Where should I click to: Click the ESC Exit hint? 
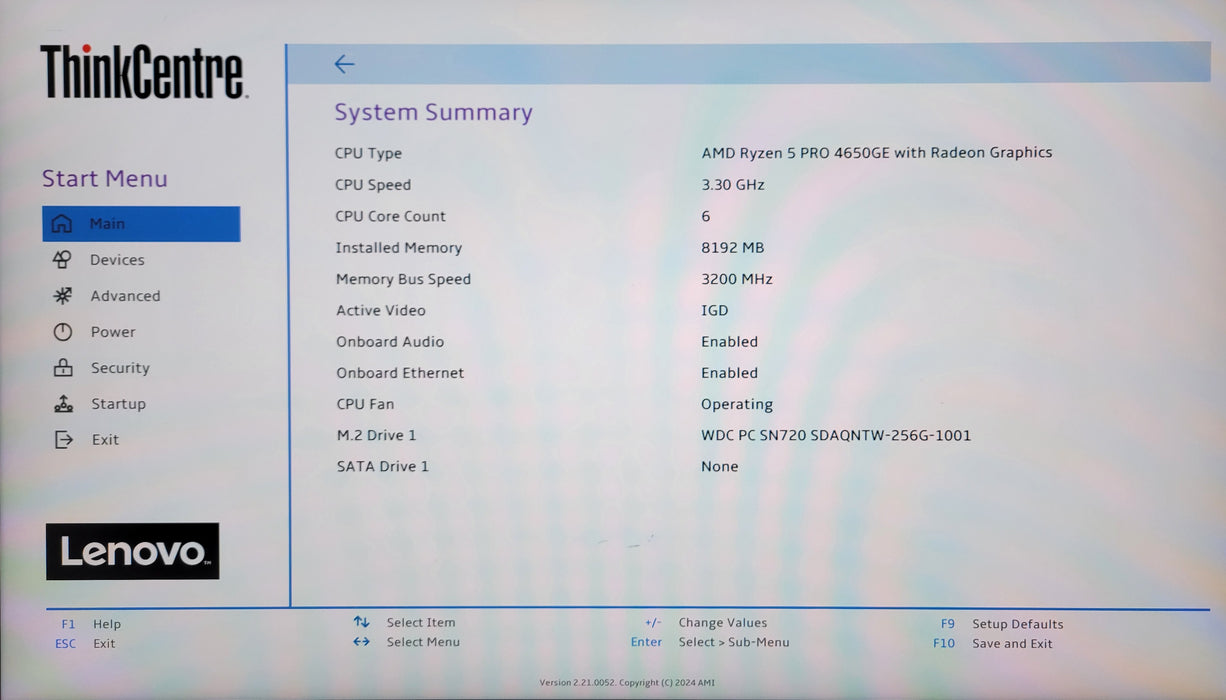point(85,644)
